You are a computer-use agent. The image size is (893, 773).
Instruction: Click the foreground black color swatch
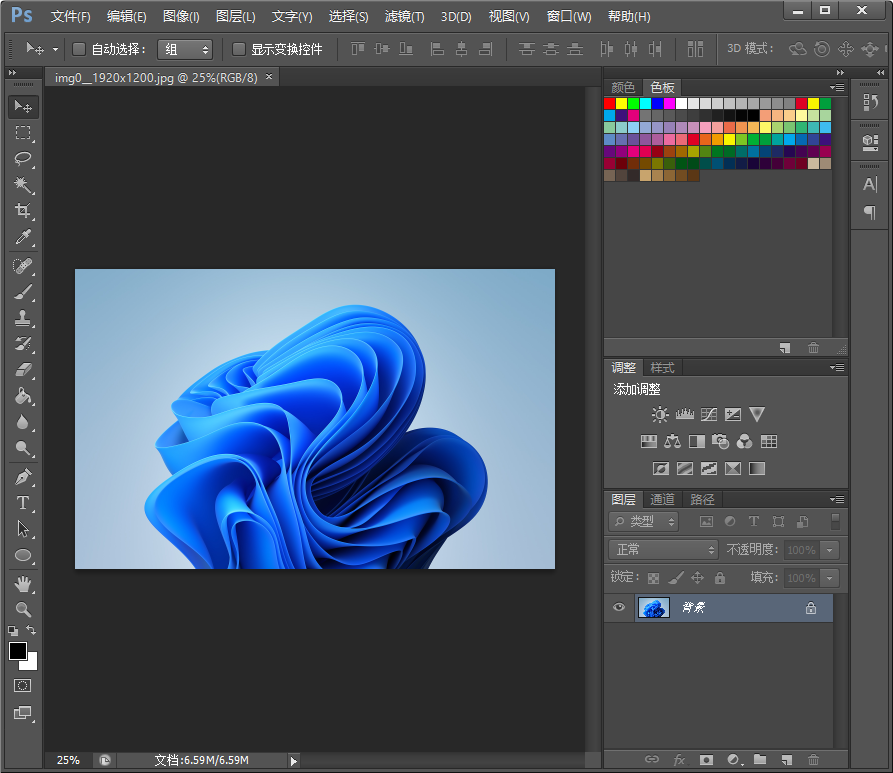click(18, 651)
